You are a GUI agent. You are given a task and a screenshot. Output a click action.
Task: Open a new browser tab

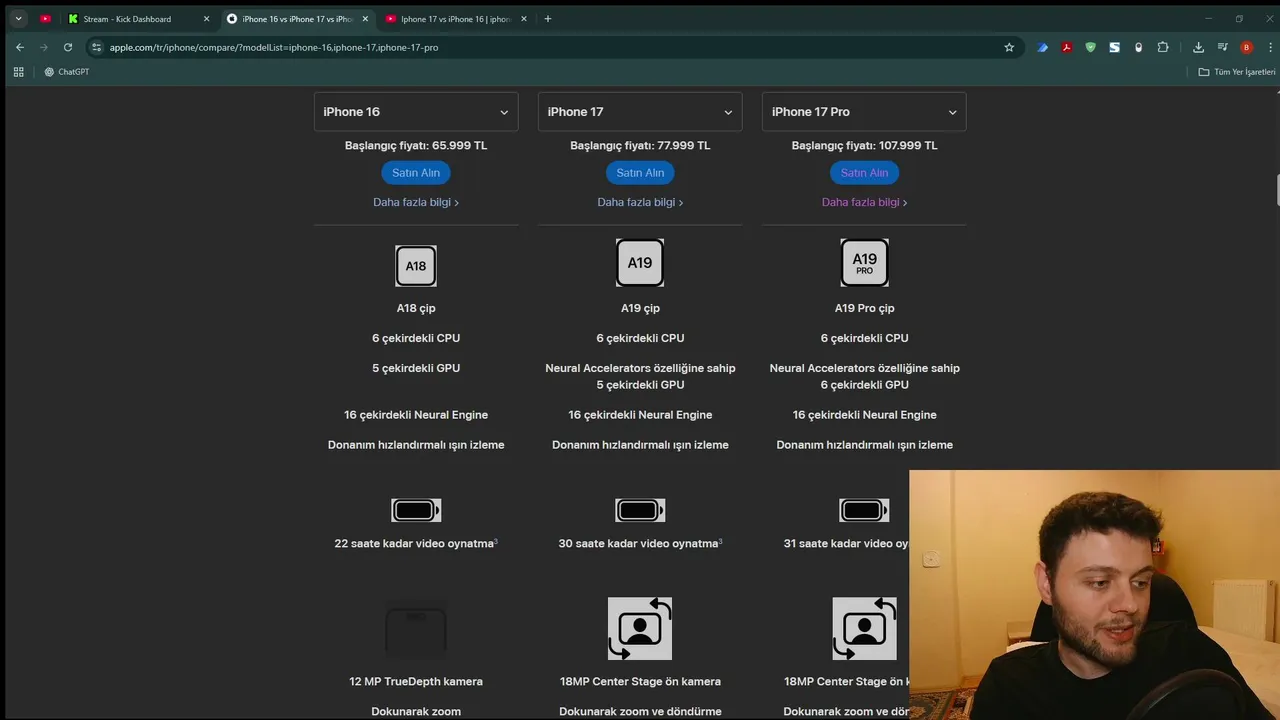[x=547, y=18]
